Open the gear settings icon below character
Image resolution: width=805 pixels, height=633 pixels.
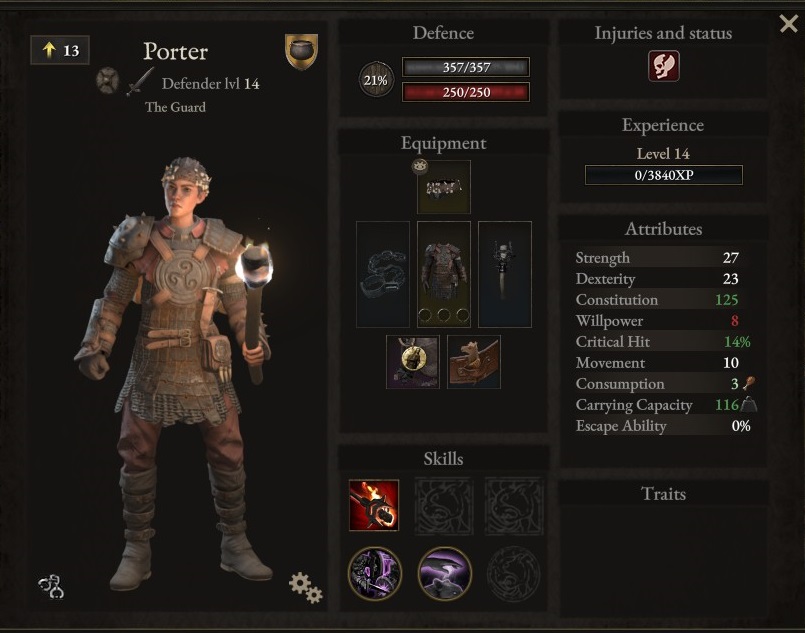[305, 588]
